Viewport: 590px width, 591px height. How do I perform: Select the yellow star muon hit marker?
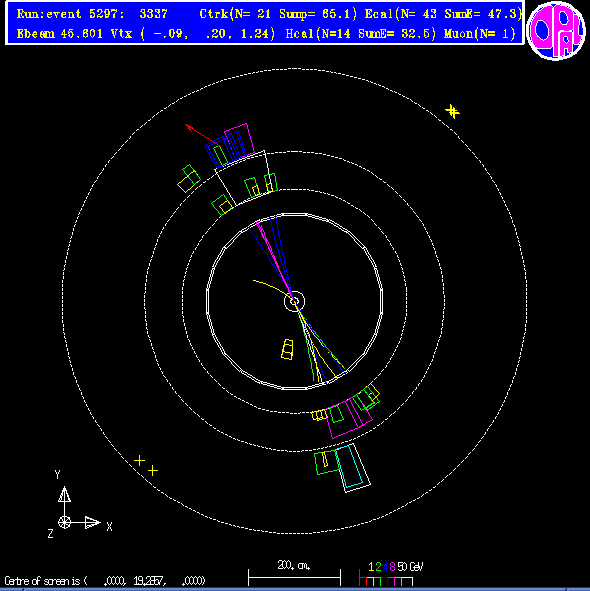[452, 112]
